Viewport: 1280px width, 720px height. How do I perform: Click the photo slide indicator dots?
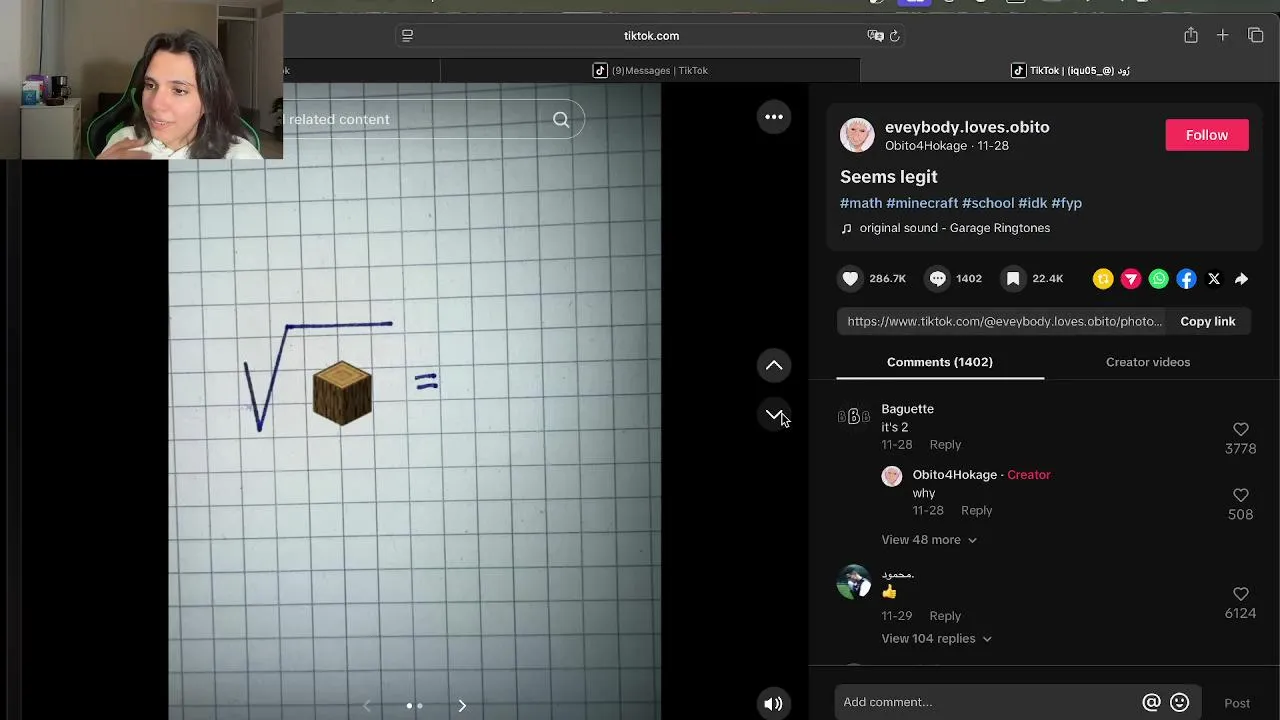414,706
